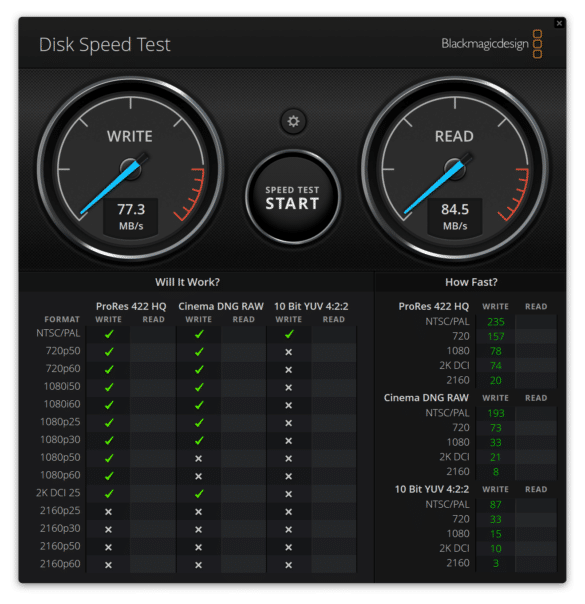Click ProRes NTSC/PAL write value 235
Image resolution: width=585 pixels, height=604 pixels.
coord(496,322)
